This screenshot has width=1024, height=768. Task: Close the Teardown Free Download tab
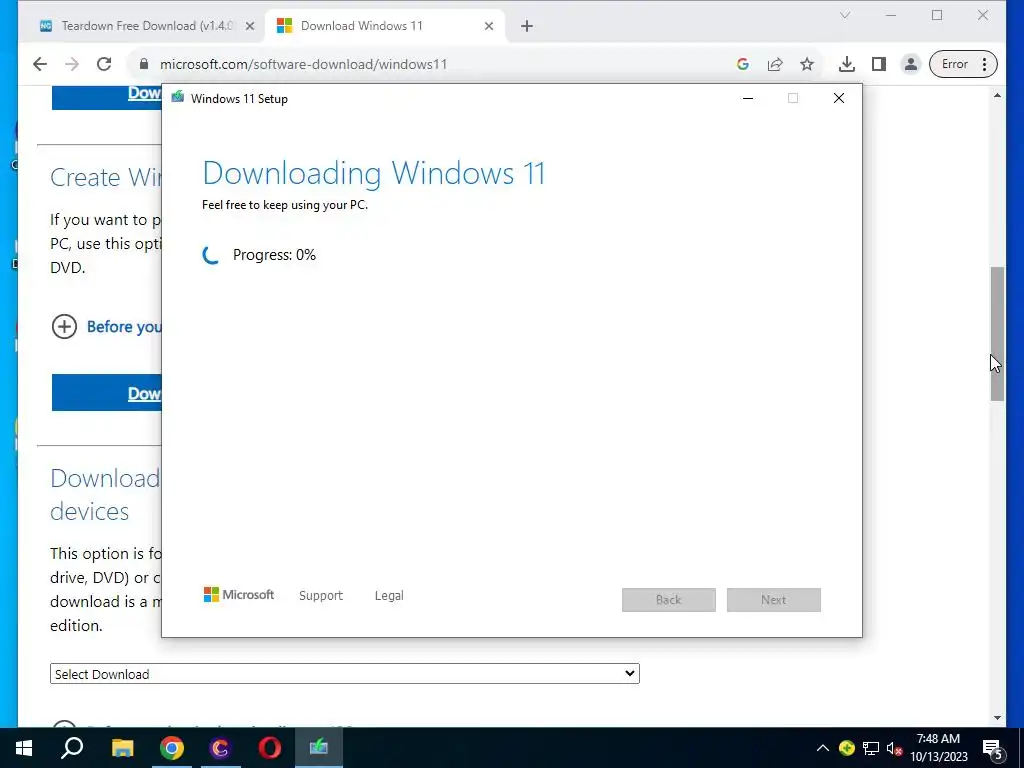tap(249, 26)
